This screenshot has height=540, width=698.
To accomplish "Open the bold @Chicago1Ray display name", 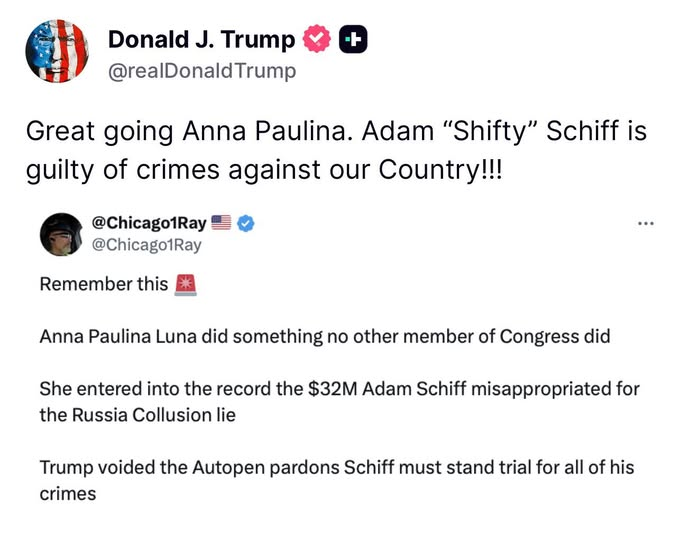I will click(x=148, y=224).
